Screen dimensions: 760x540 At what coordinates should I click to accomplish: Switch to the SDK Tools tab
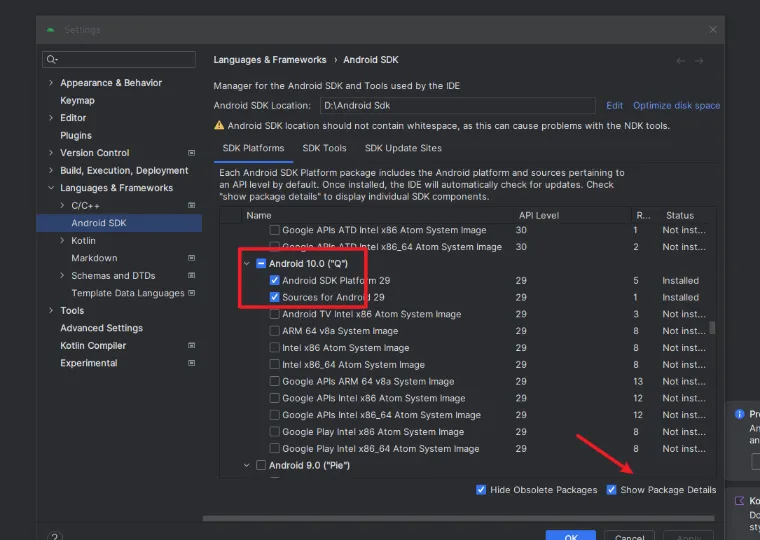click(324, 148)
